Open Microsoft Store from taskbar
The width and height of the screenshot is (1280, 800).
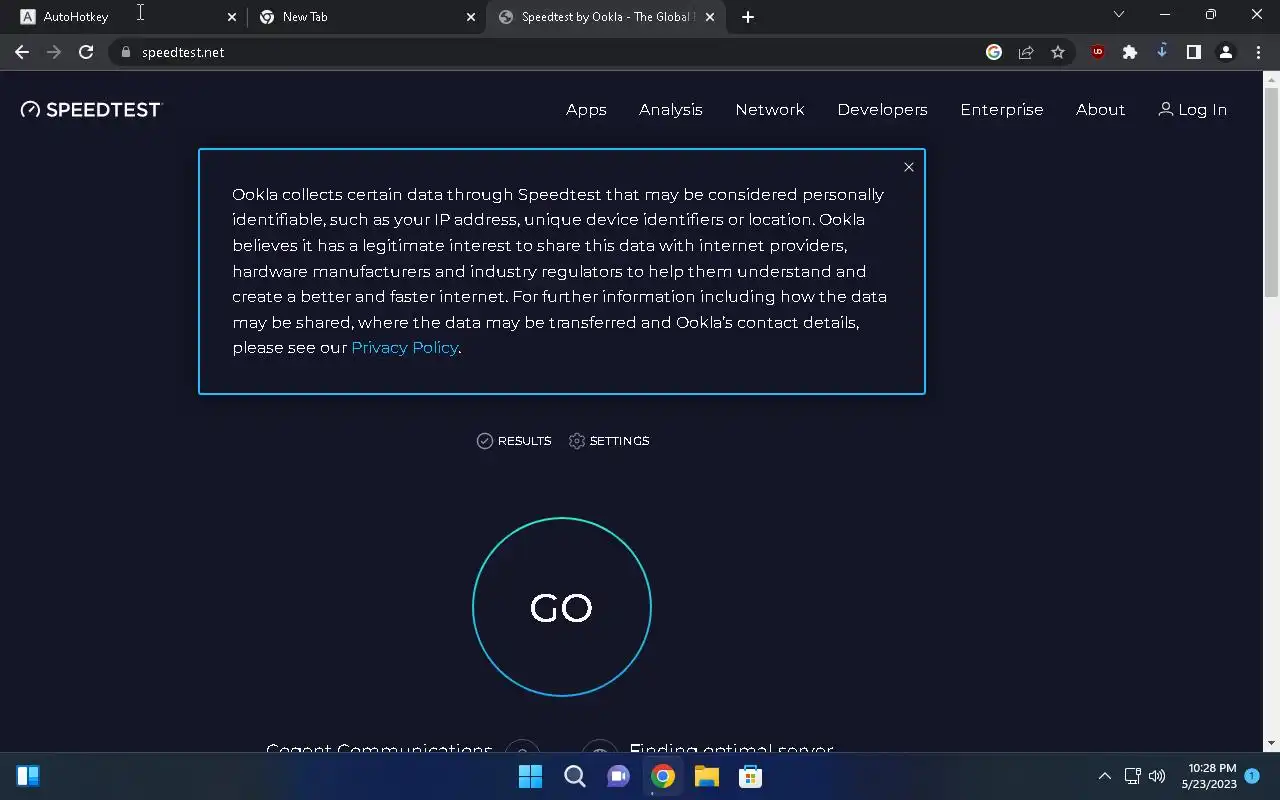pos(750,776)
